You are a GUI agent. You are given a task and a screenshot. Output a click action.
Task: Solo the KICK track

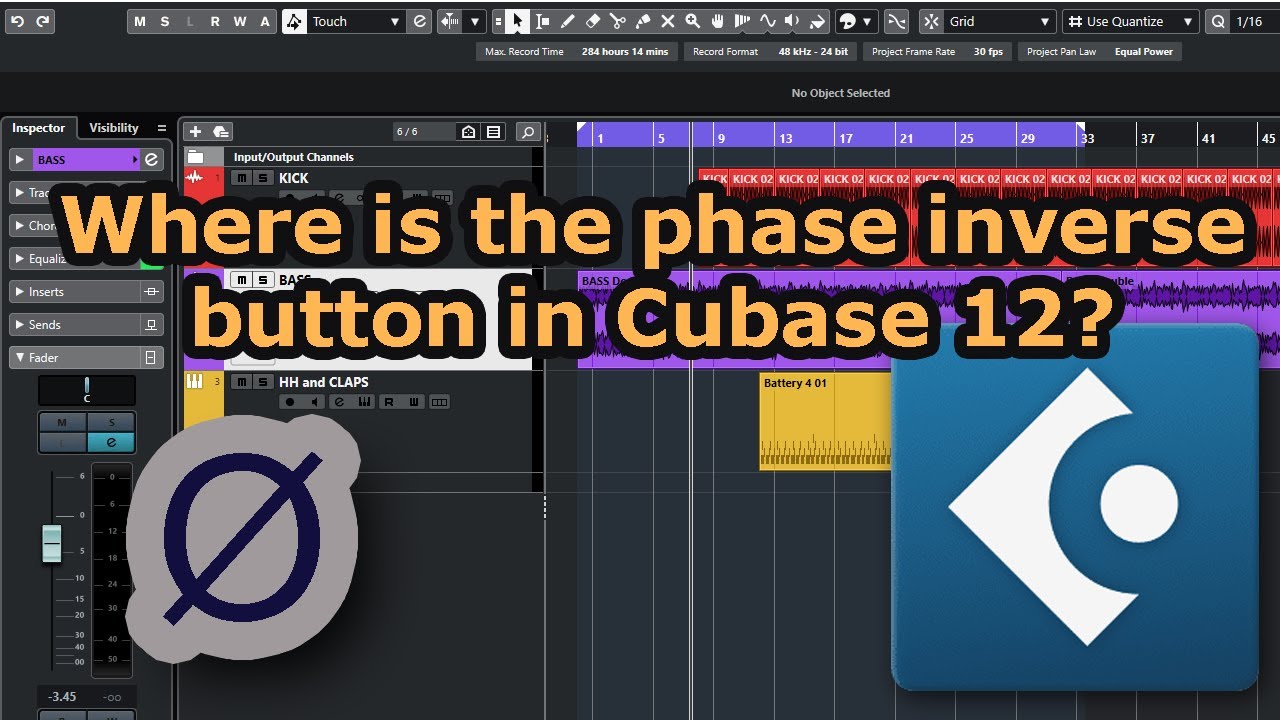coord(262,178)
